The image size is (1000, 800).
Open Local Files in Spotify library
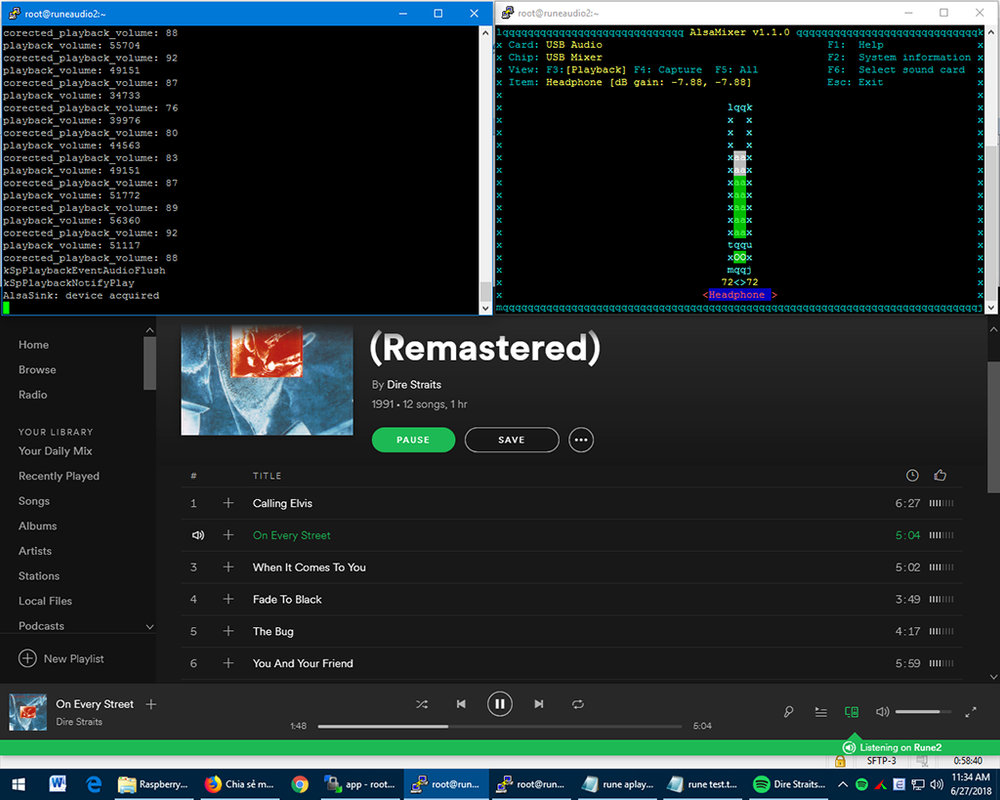tap(45, 600)
